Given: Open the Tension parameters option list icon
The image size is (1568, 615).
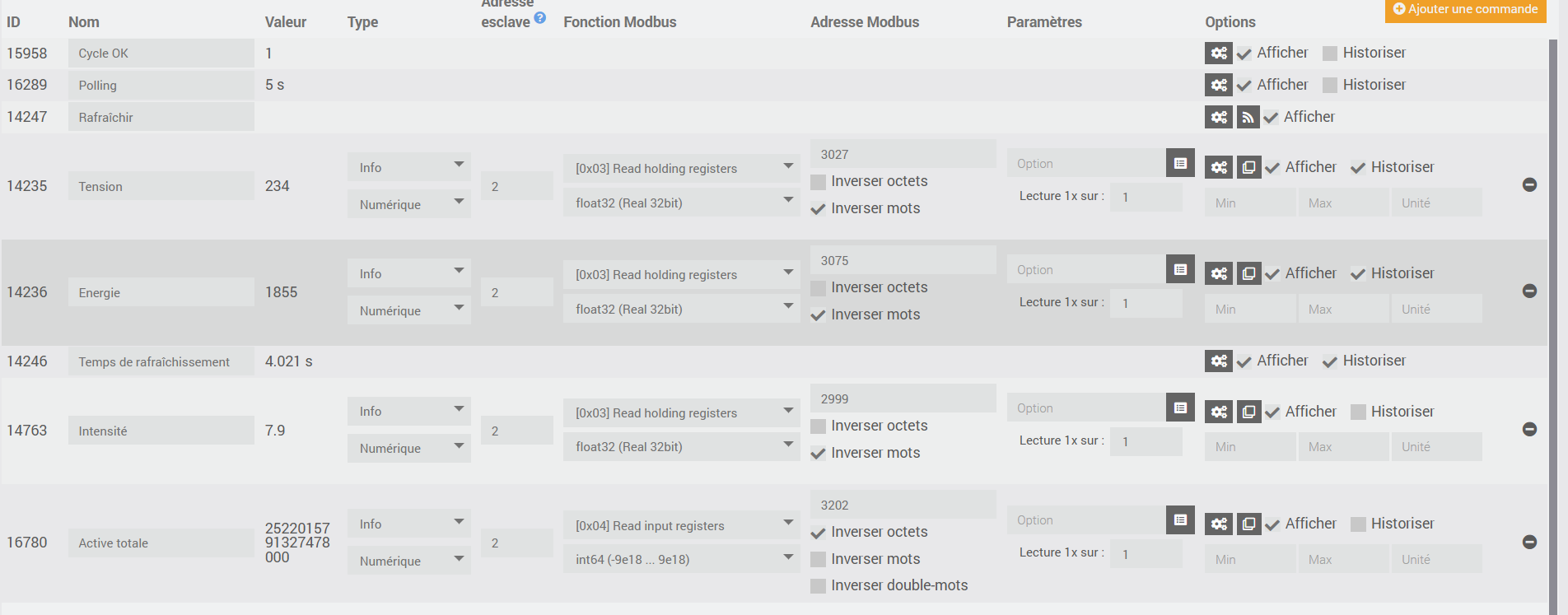Looking at the screenshot, I should tap(1180, 164).
